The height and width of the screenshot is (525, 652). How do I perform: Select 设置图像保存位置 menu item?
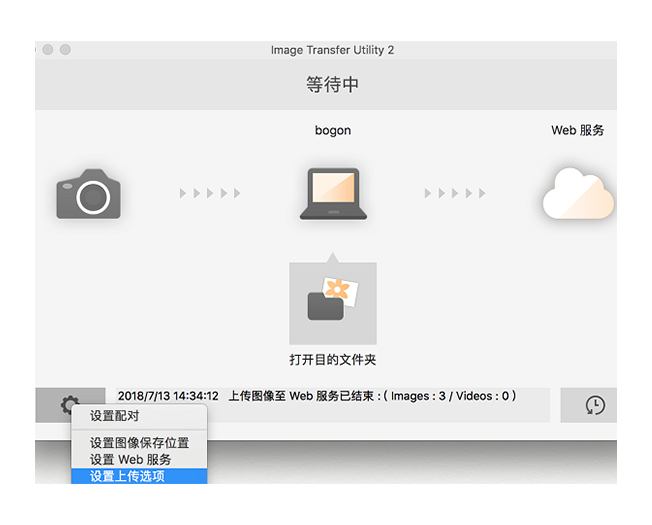click(x=139, y=443)
